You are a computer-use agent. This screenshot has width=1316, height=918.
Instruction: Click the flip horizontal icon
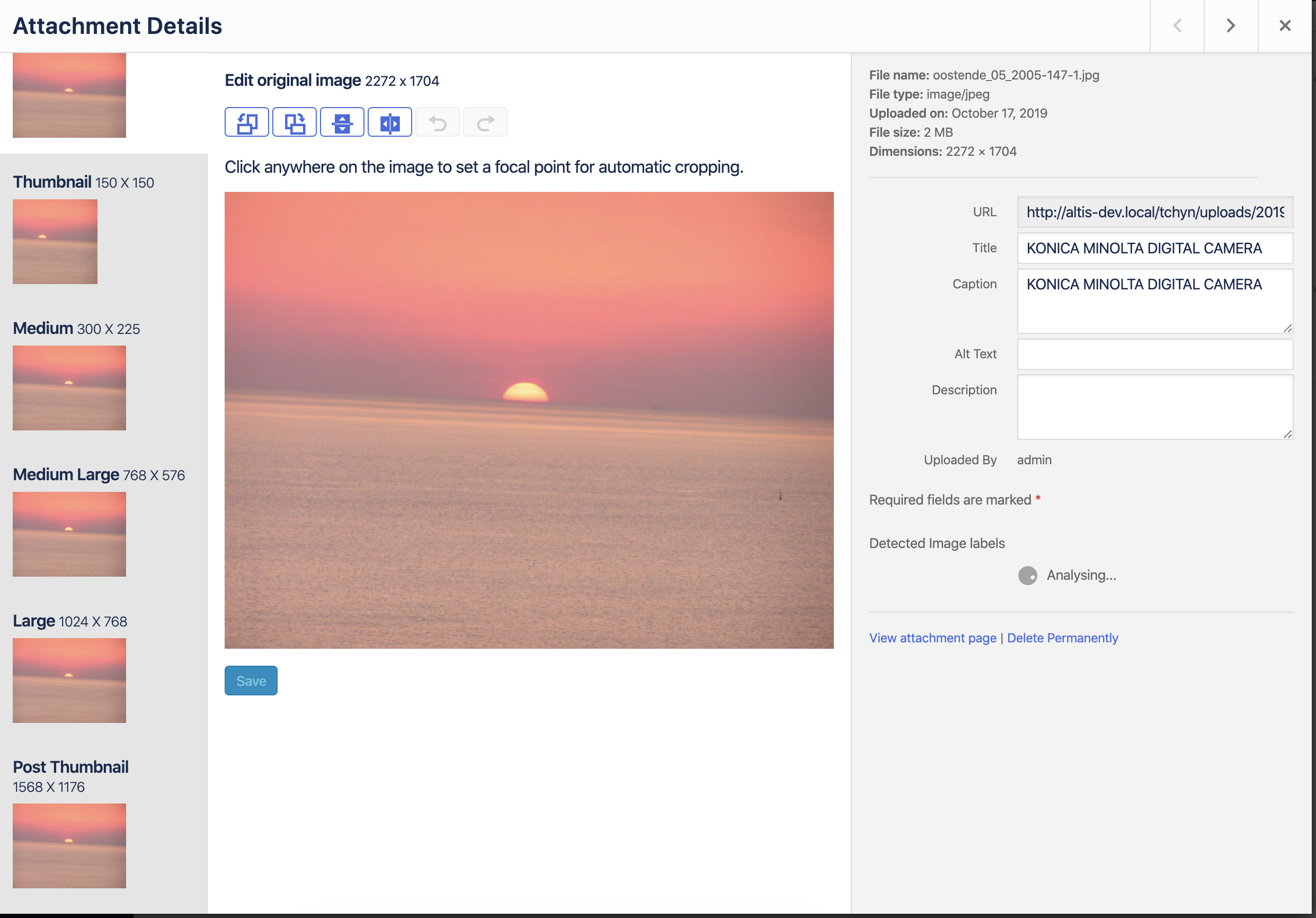pos(390,123)
